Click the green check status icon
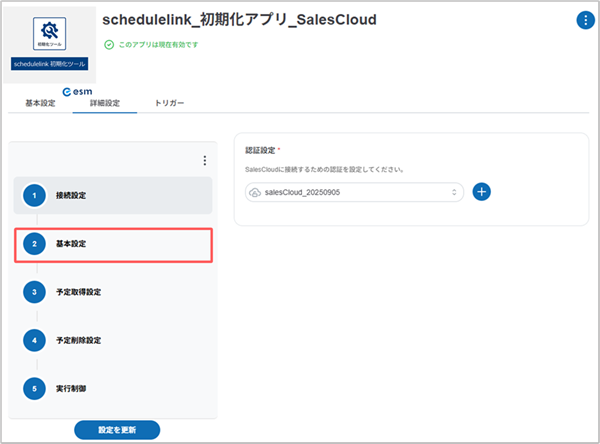The height and width of the screenshot is (444, 600). click(109, 45)
